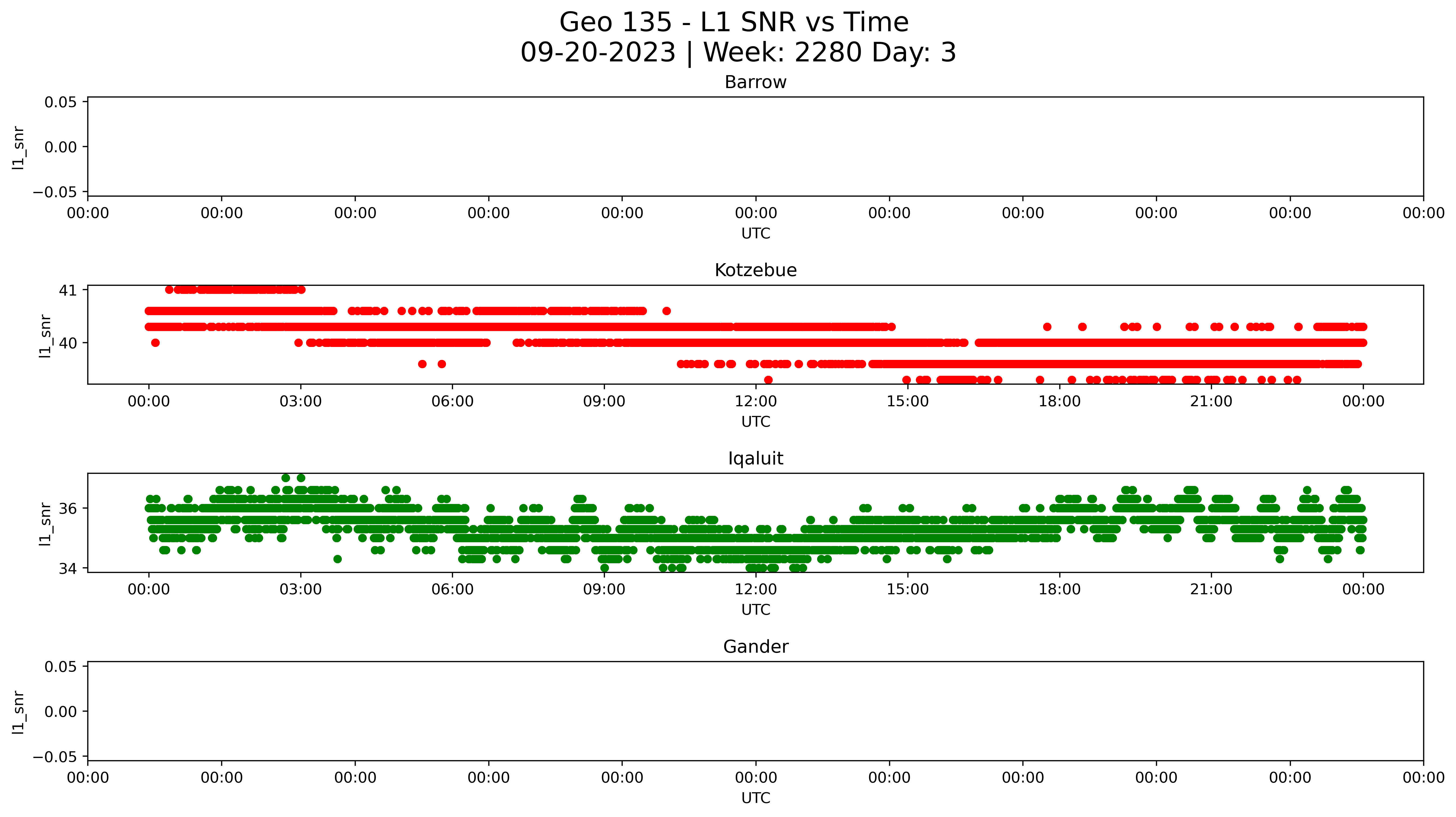
Task: Click the 15:00 x-tick under Kotzebue plot
Action: pyautogui.click(x=908, y=401)
